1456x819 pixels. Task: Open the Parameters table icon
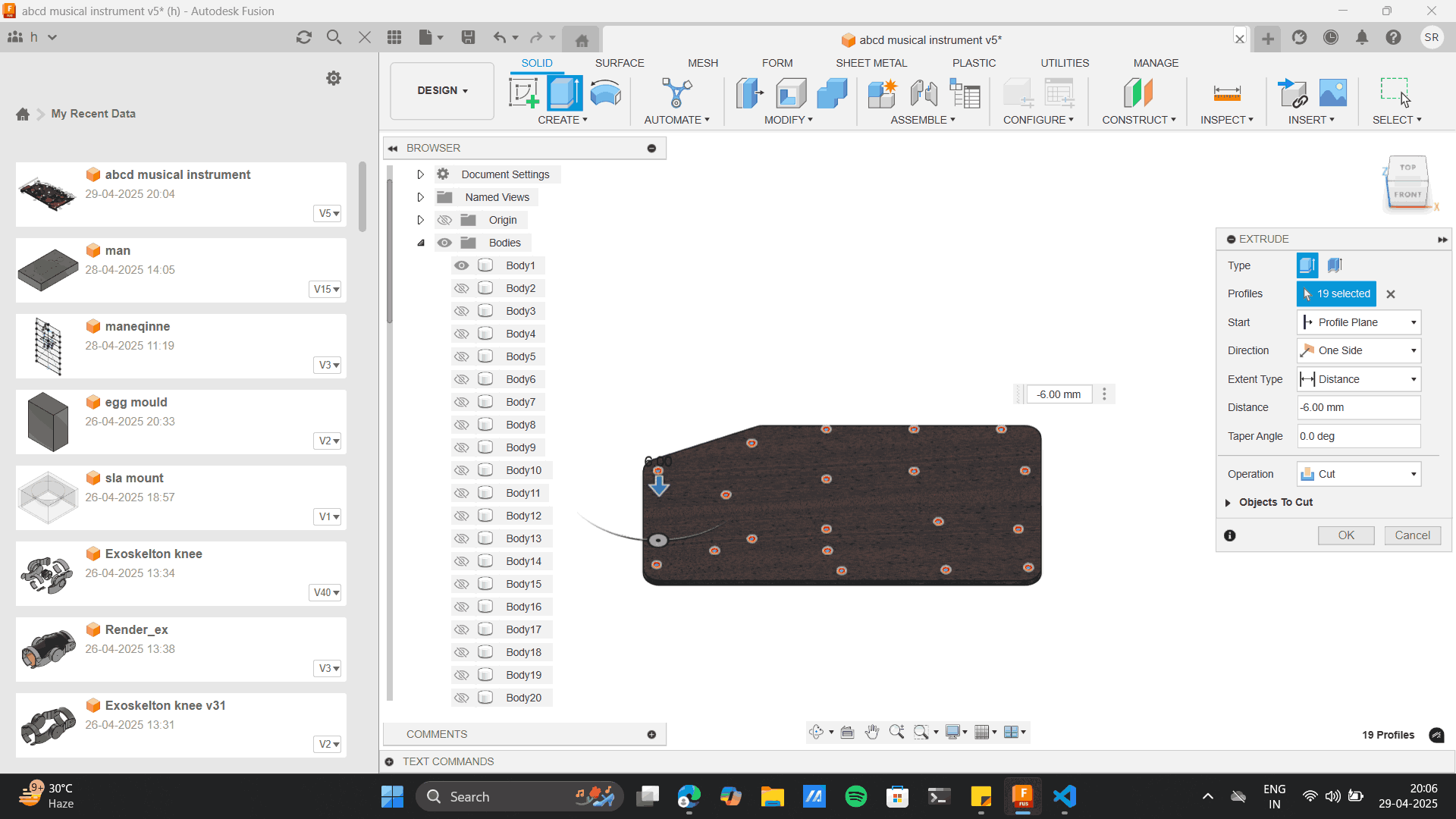[x=965, y=93]
